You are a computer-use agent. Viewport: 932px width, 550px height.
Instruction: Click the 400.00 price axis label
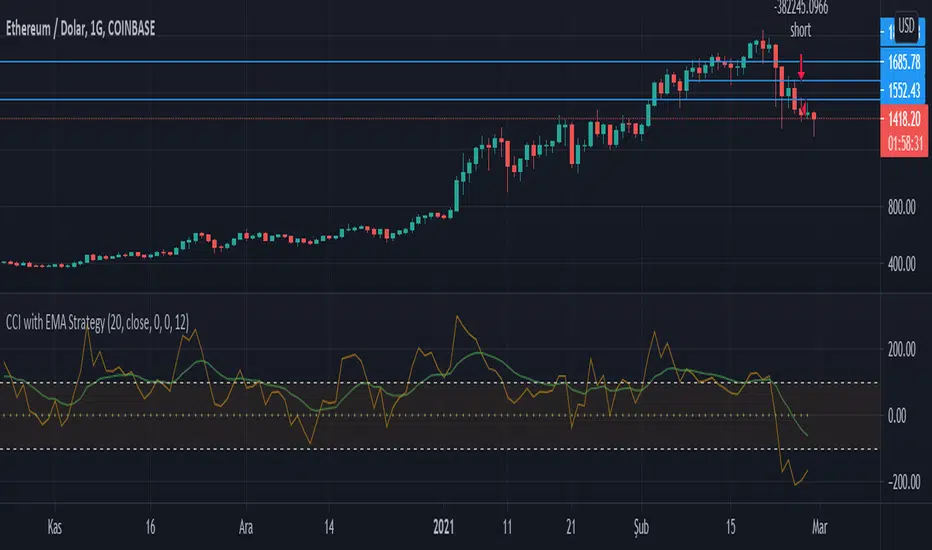(902, 264)
